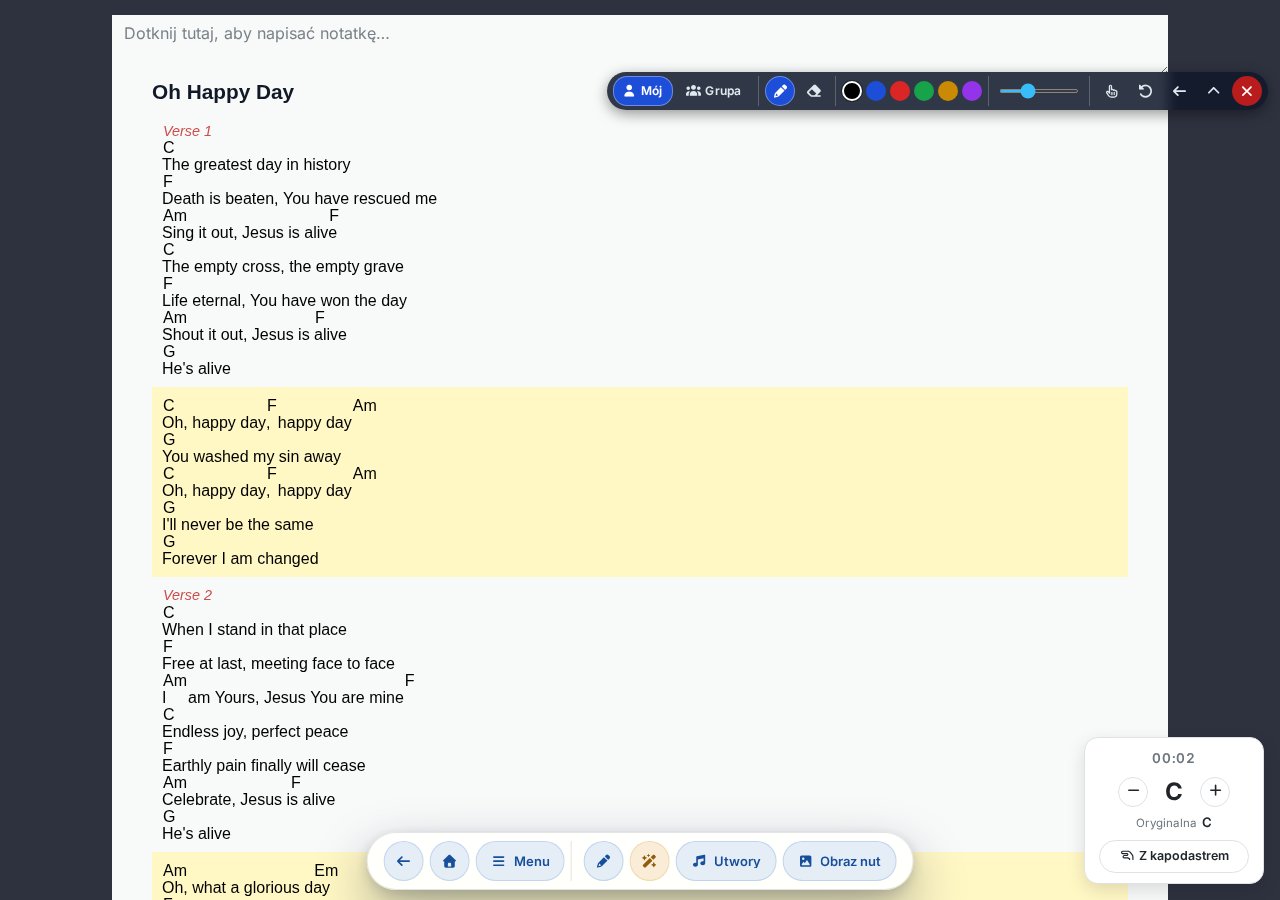1280x900 pixels.
Task: Click the lyric 'The empty cross, the empty grave'
Action: [283, 267]
